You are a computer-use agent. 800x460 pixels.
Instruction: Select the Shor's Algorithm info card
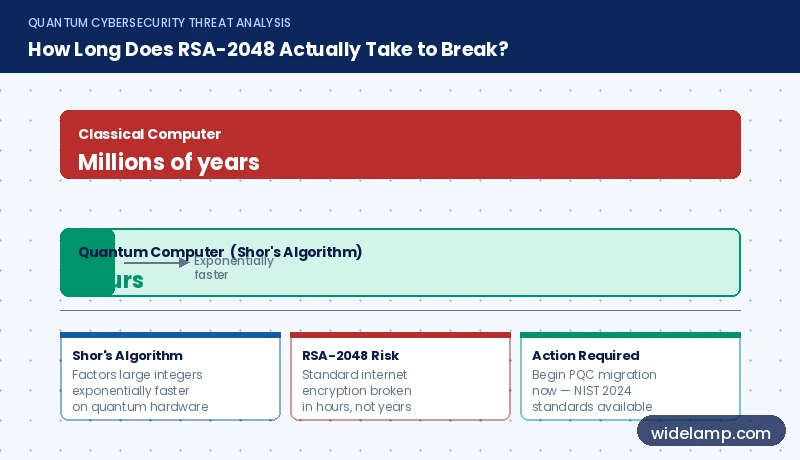point(170,376)
